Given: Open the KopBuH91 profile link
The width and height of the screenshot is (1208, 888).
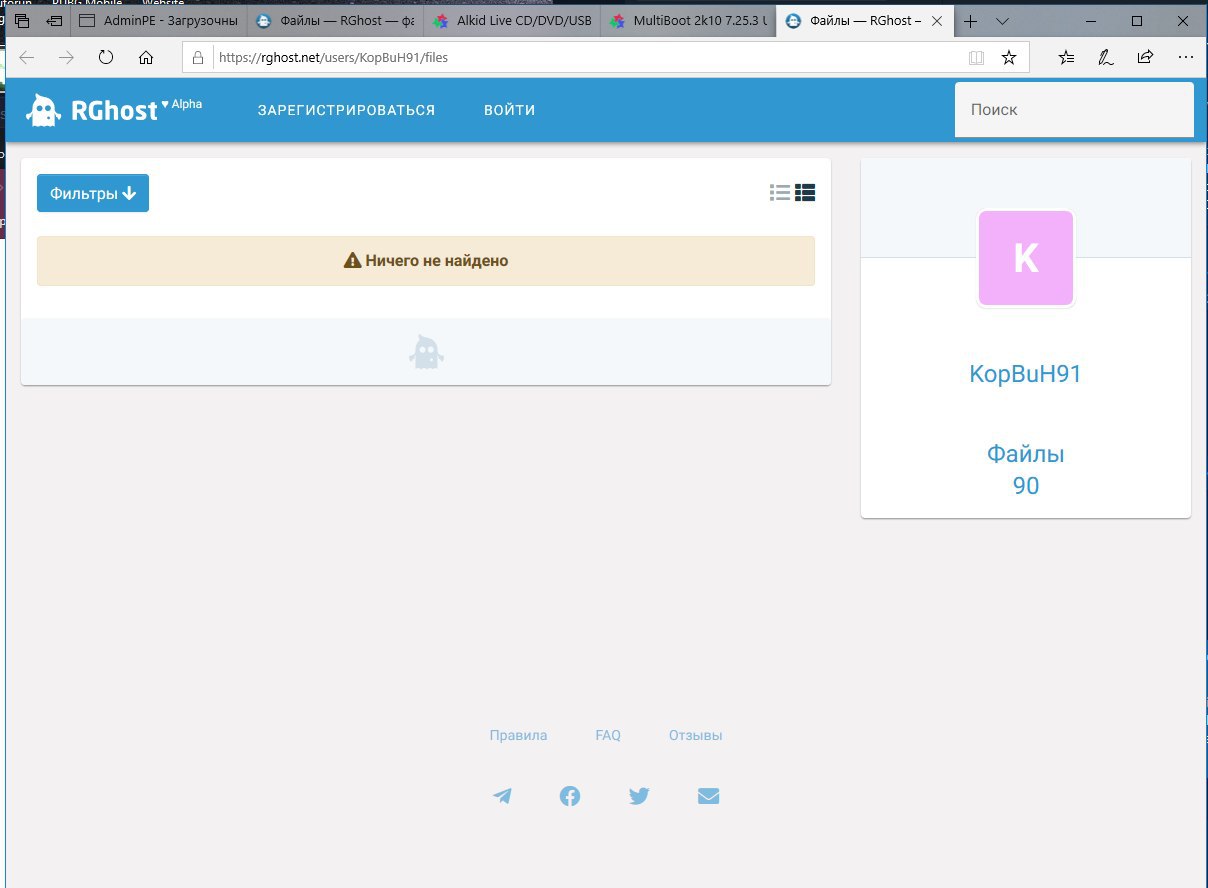Looking at the screenshot, I should tap(1026, 374).
